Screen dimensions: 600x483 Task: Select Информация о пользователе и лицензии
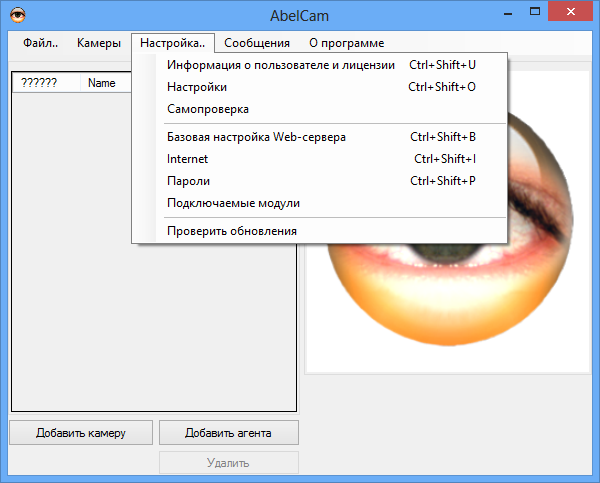click(320, 65)
